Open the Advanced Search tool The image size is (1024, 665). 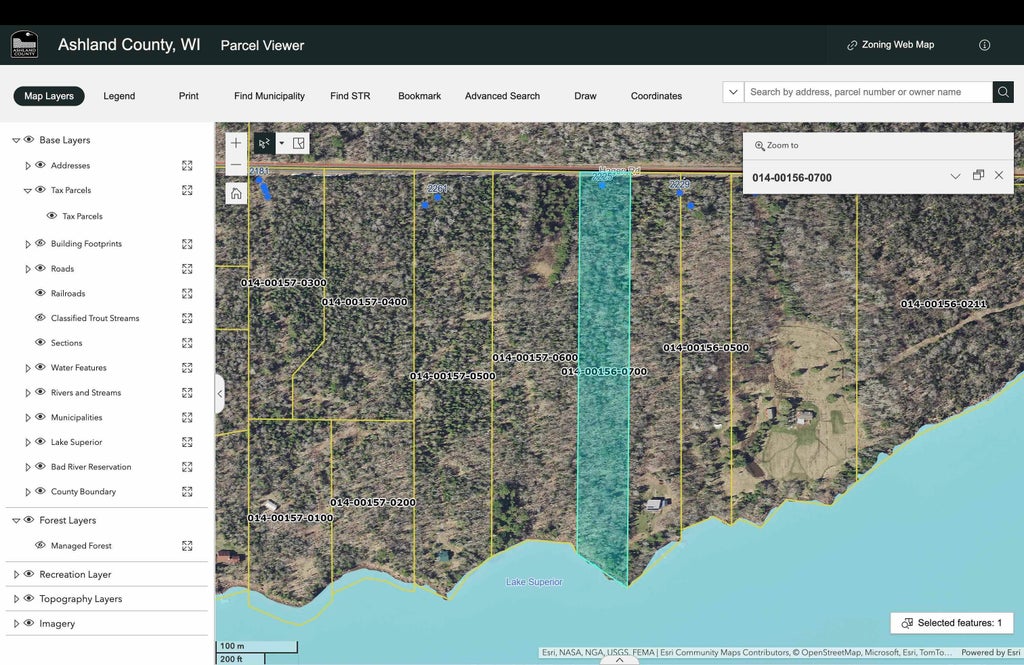click(502, 96)
